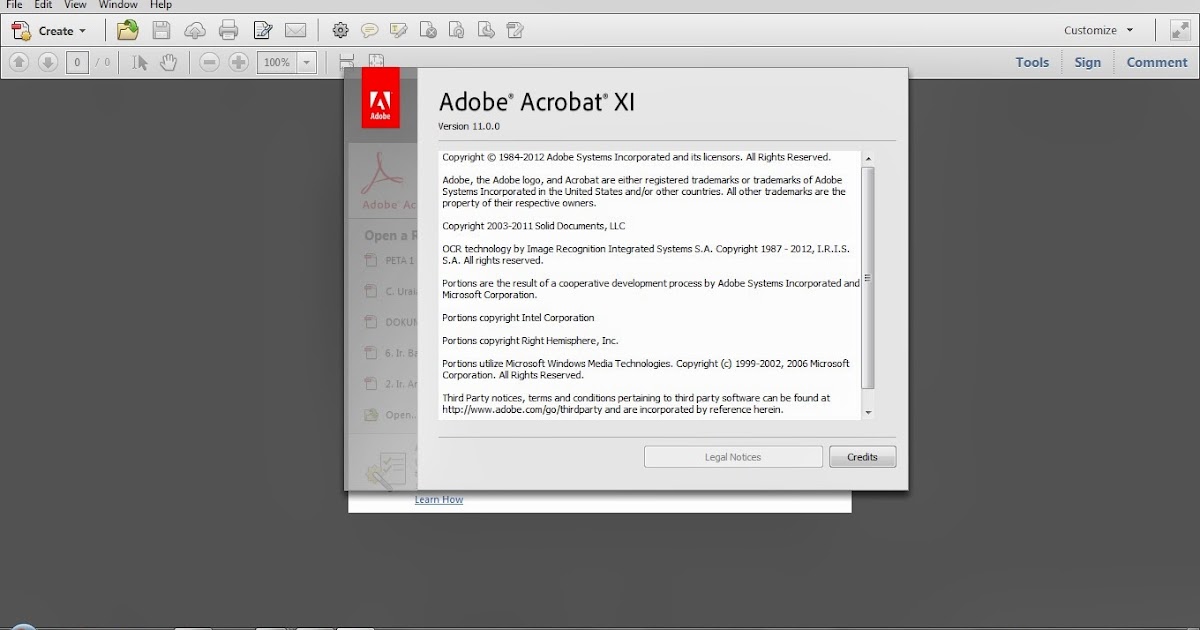The width and height of the screenshot is (1200, 630).
Task: Click the Version 11.0.0 text
Action: 469,127
